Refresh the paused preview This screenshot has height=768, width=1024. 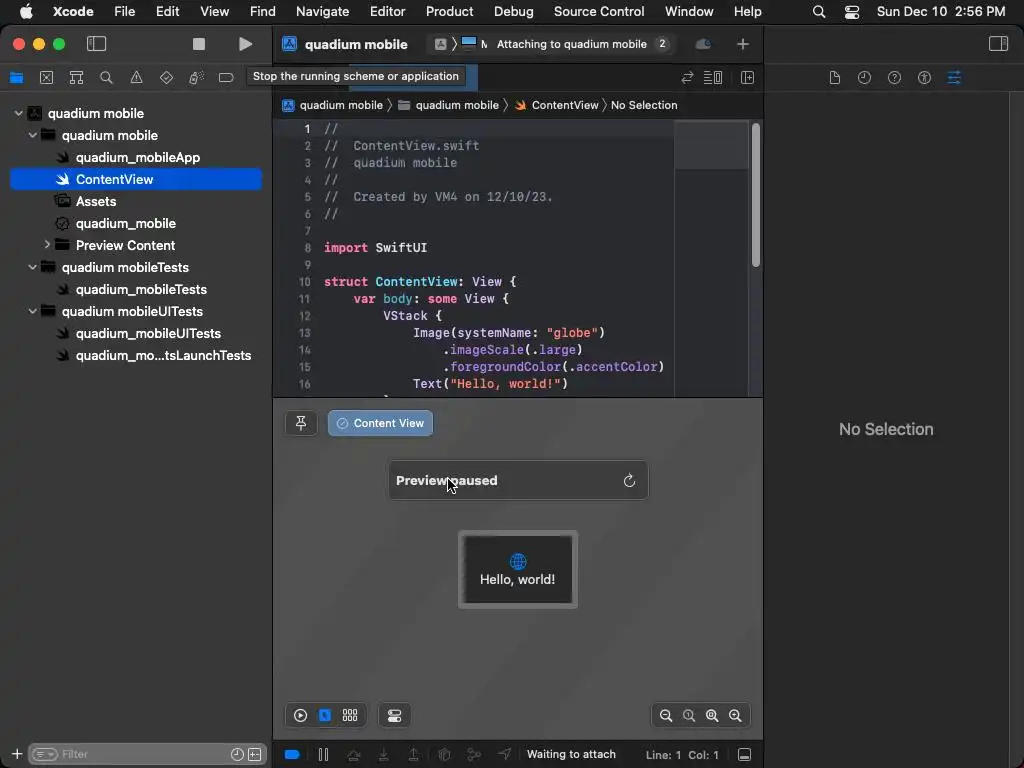point(629,481)
